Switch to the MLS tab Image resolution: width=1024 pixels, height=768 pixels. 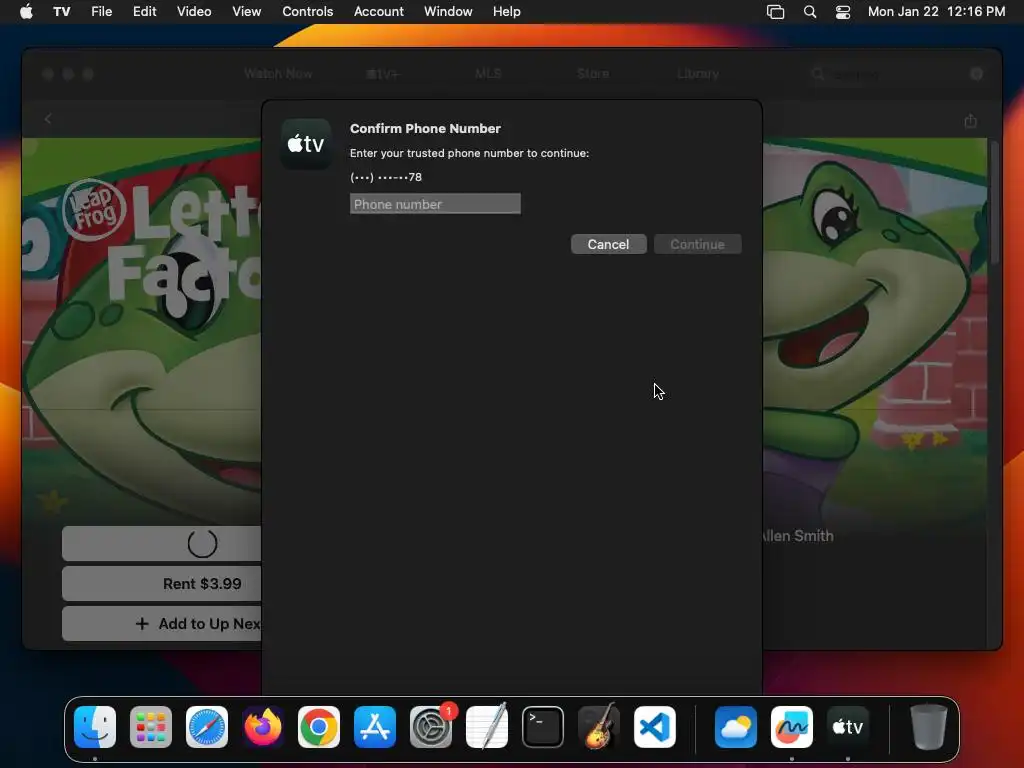488,74
